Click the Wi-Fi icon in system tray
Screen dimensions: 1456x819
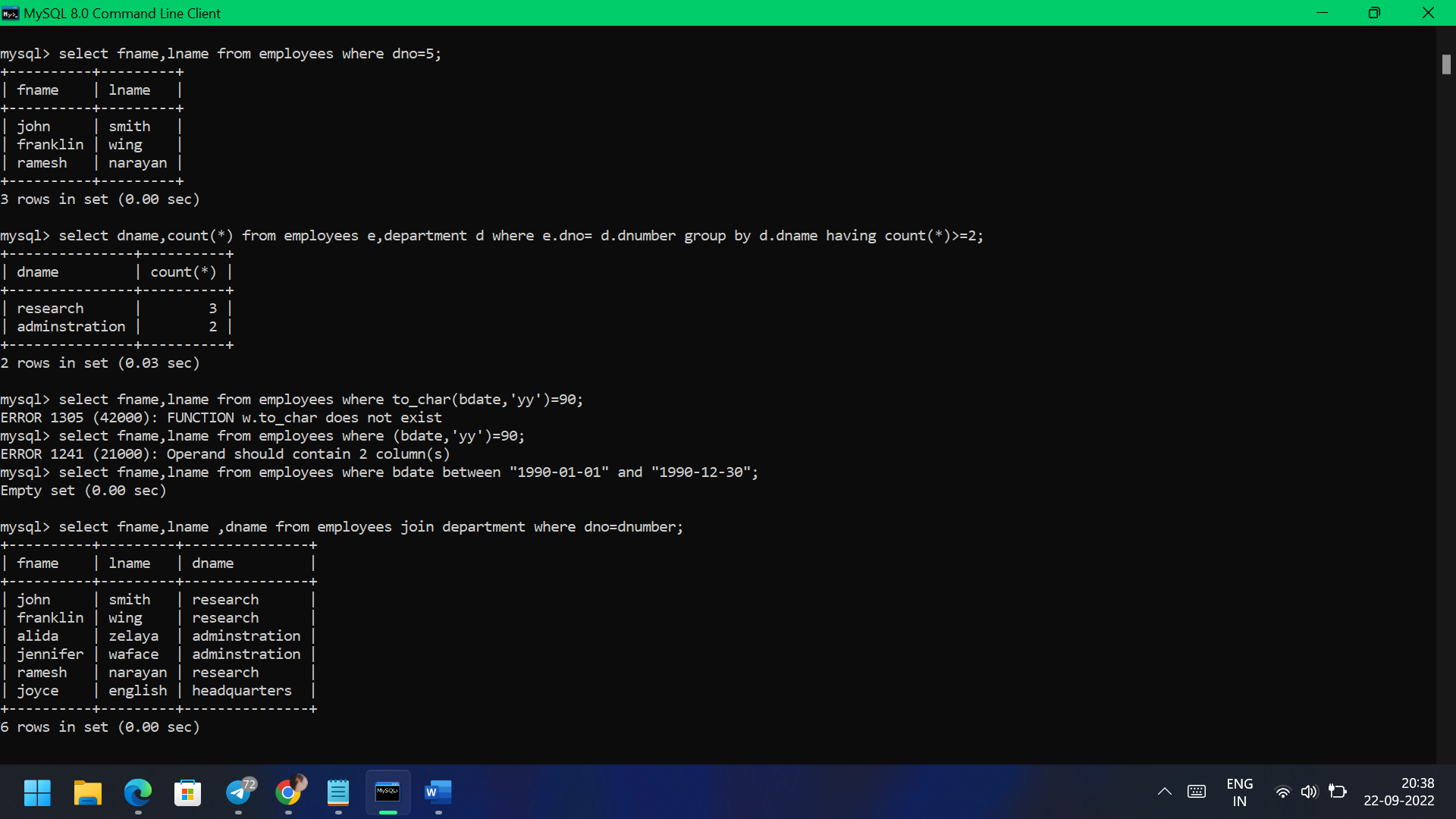pos(1282,792)
